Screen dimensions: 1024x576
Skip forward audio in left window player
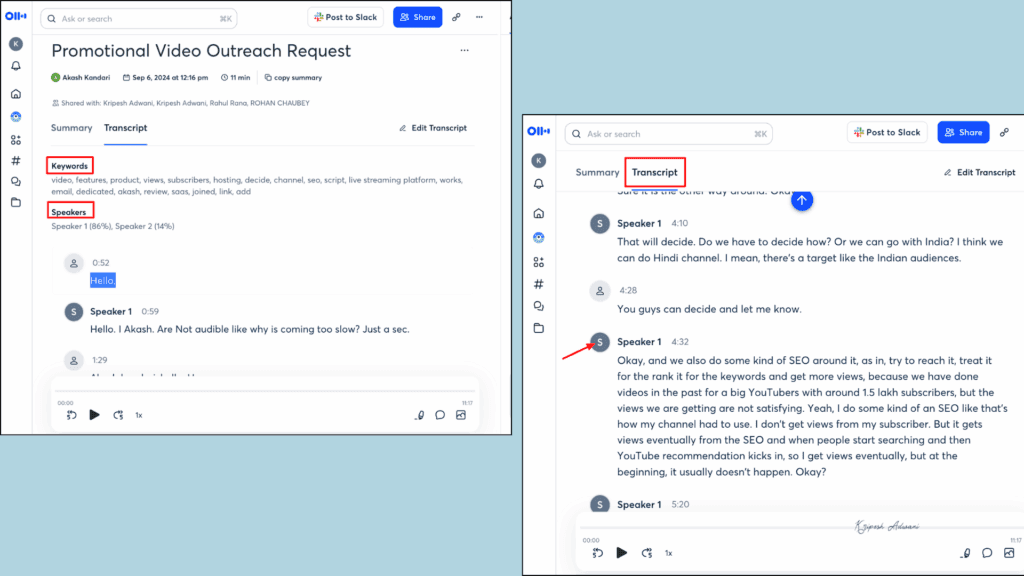click(x=118, y=415)
